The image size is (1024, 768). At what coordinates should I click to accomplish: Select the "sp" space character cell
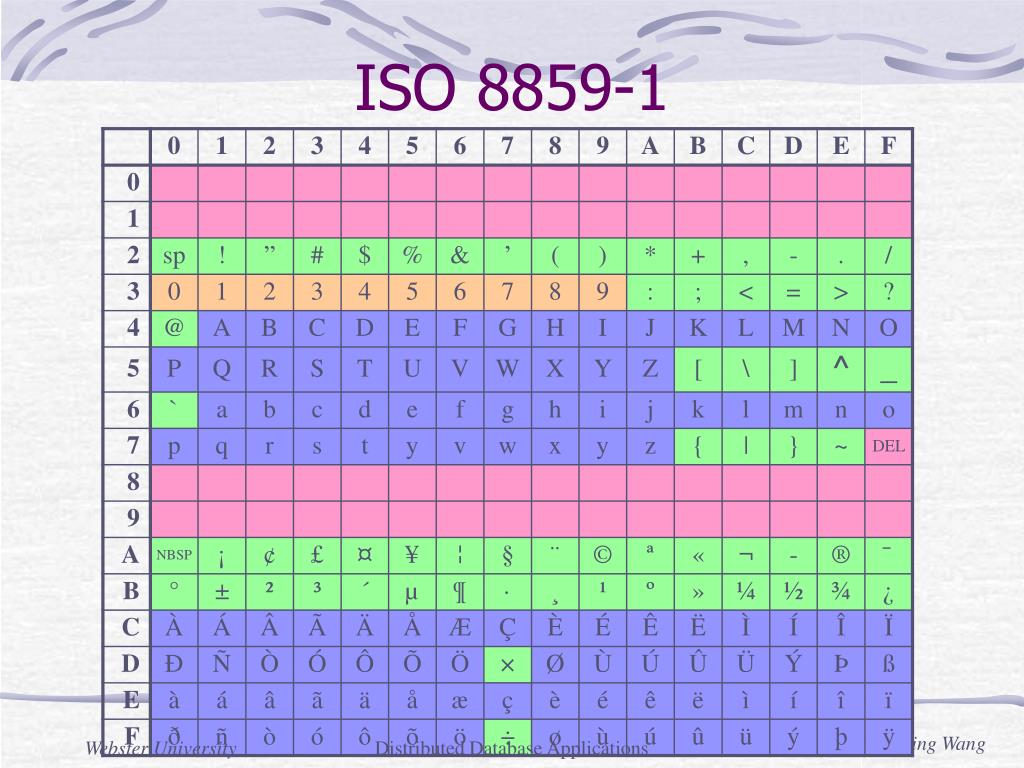pos(174,256)
